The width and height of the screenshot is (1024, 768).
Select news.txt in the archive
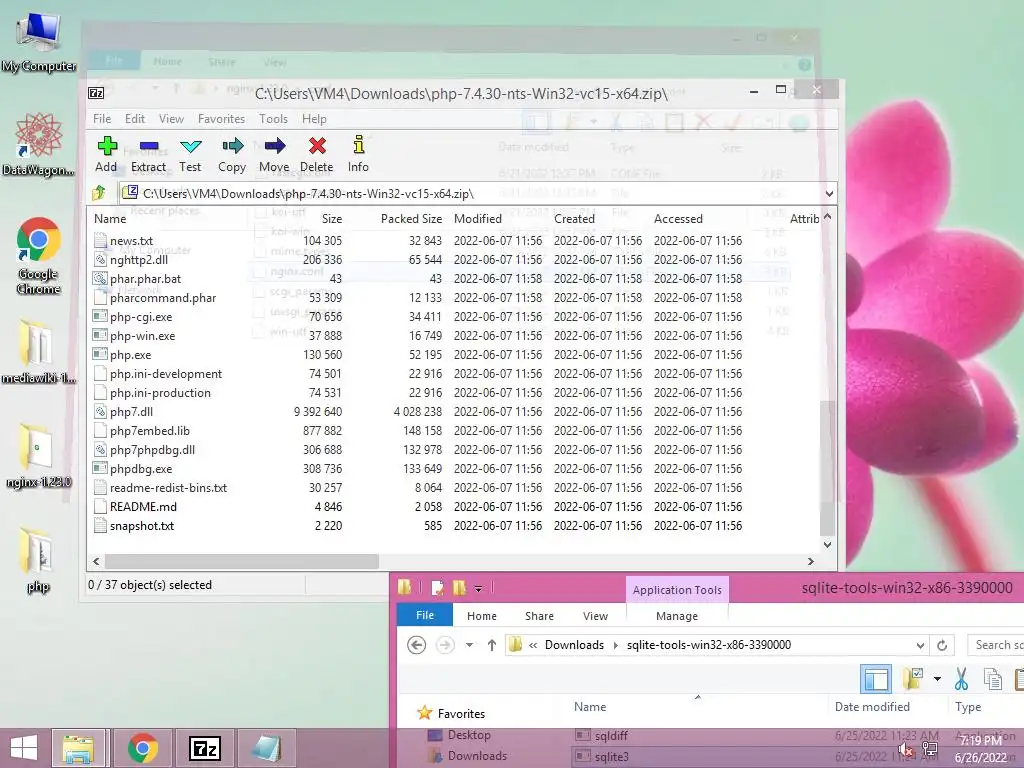(131, 240)
